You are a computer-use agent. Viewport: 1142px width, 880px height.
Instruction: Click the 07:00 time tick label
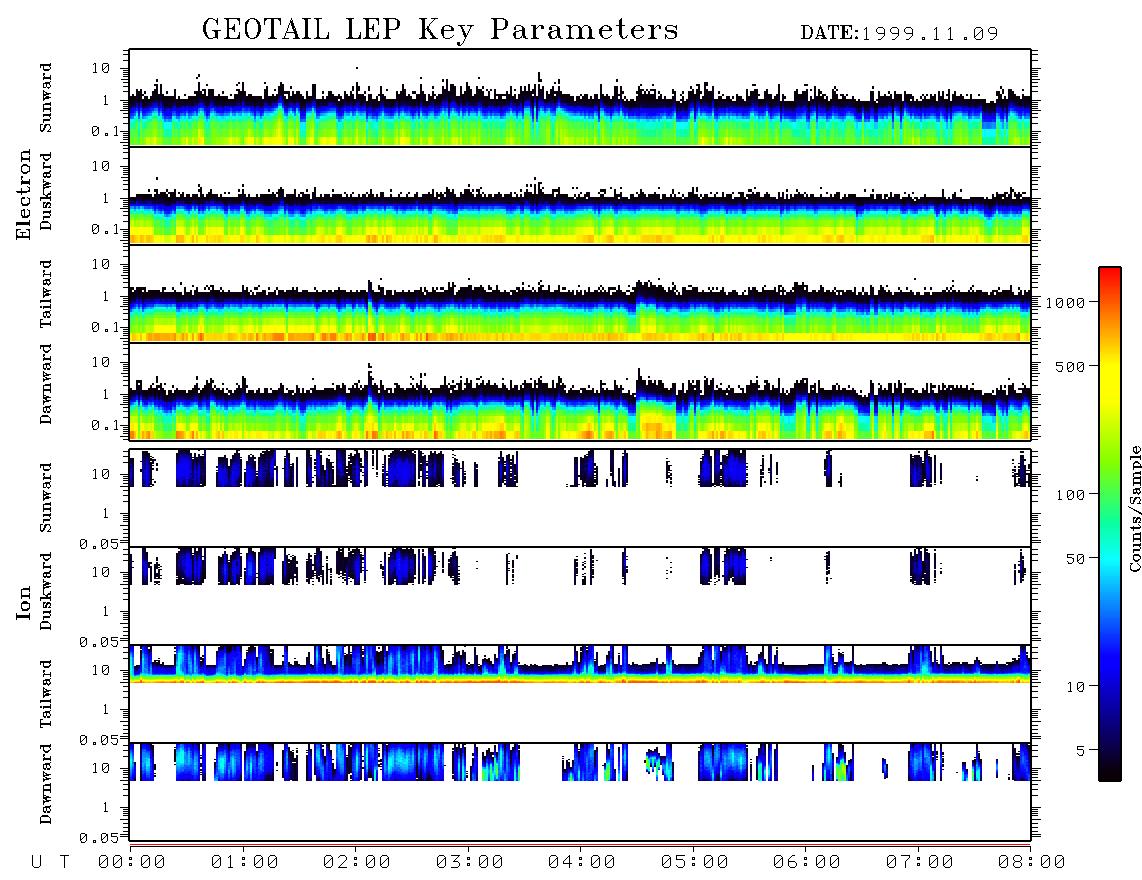pos(920,862)
